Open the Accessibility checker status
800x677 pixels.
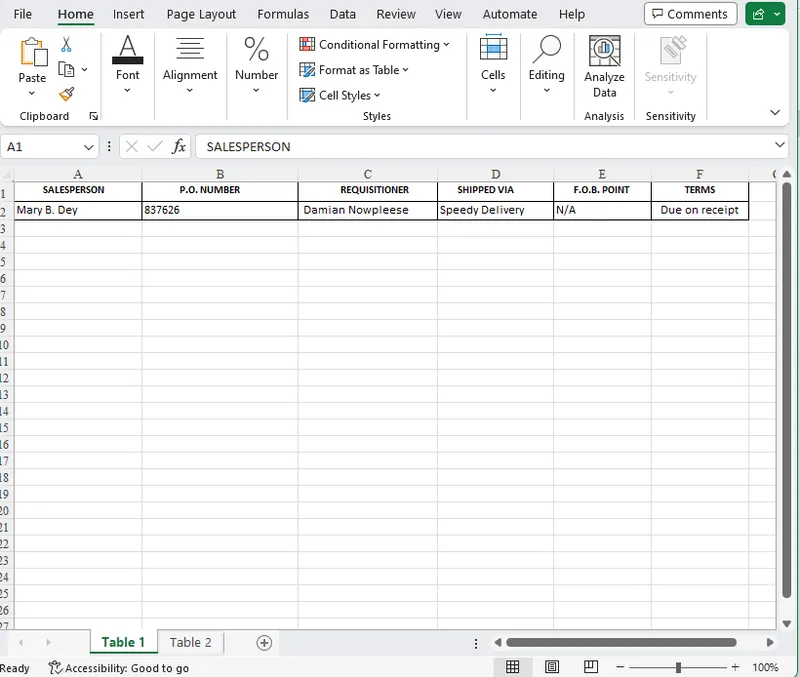pos(119,668)
